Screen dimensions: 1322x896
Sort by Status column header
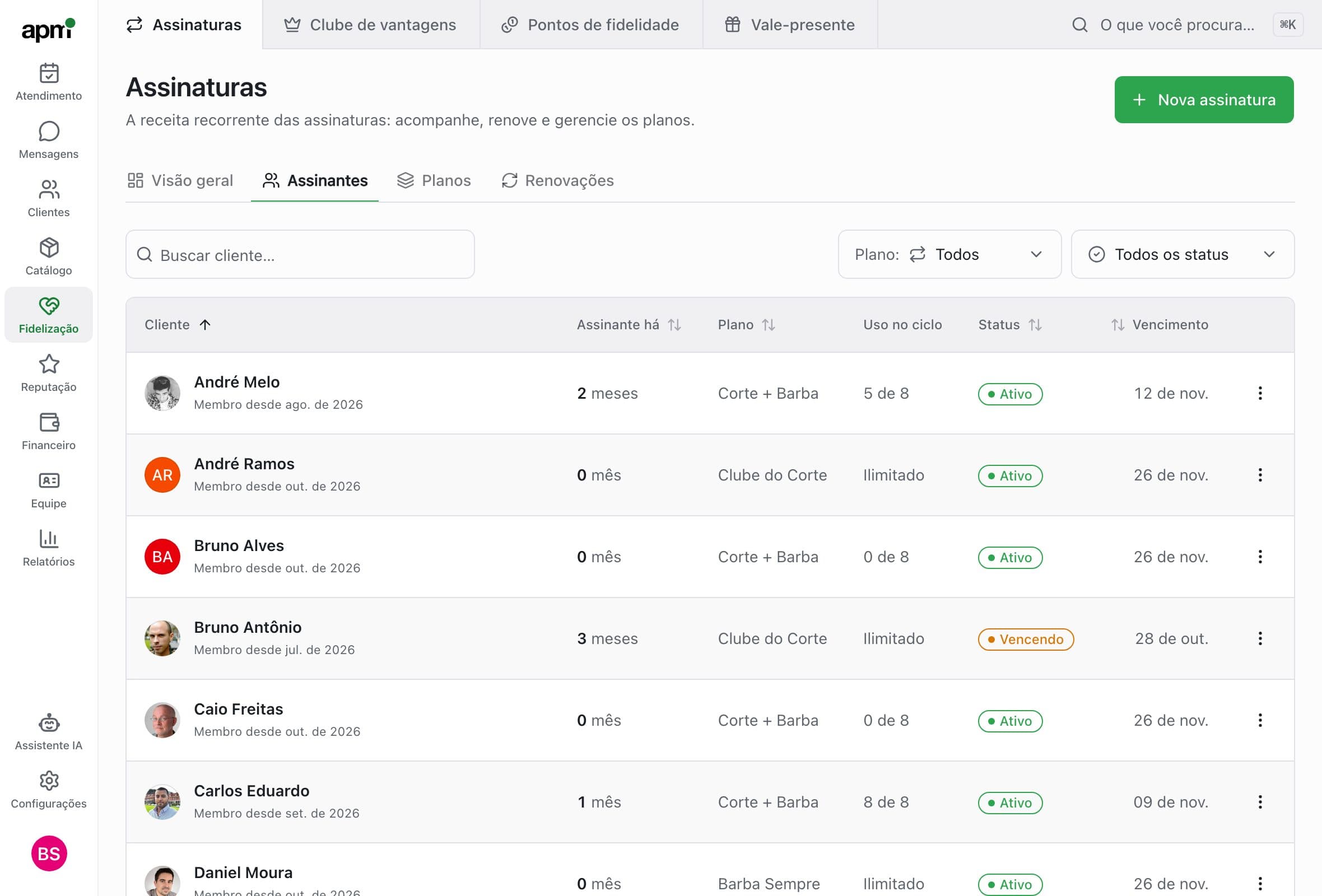click(1009, 325)
